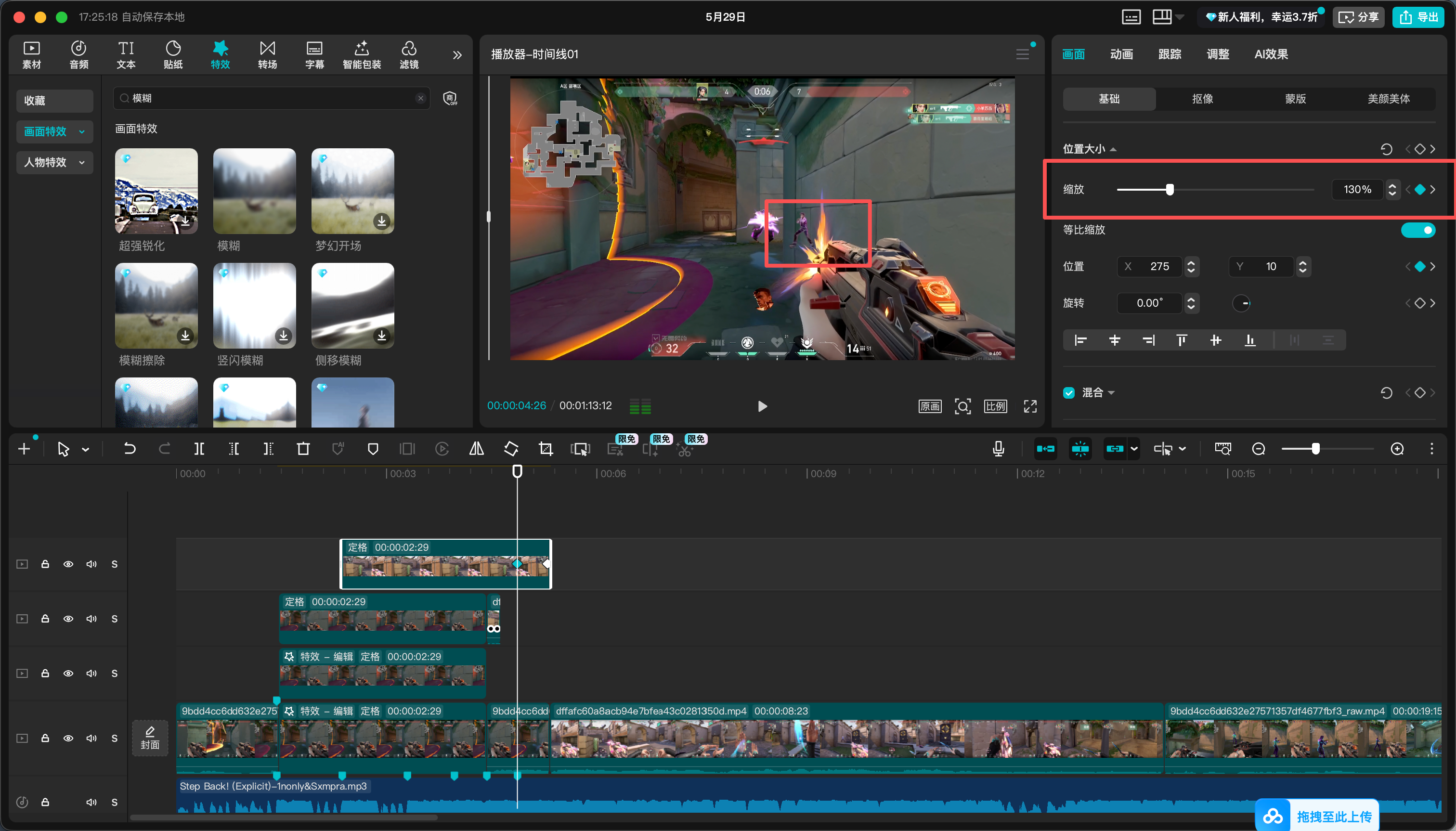Adjust the 缩放 scale slider
Screen dimensions: 1456x831
coord(1170,190)
